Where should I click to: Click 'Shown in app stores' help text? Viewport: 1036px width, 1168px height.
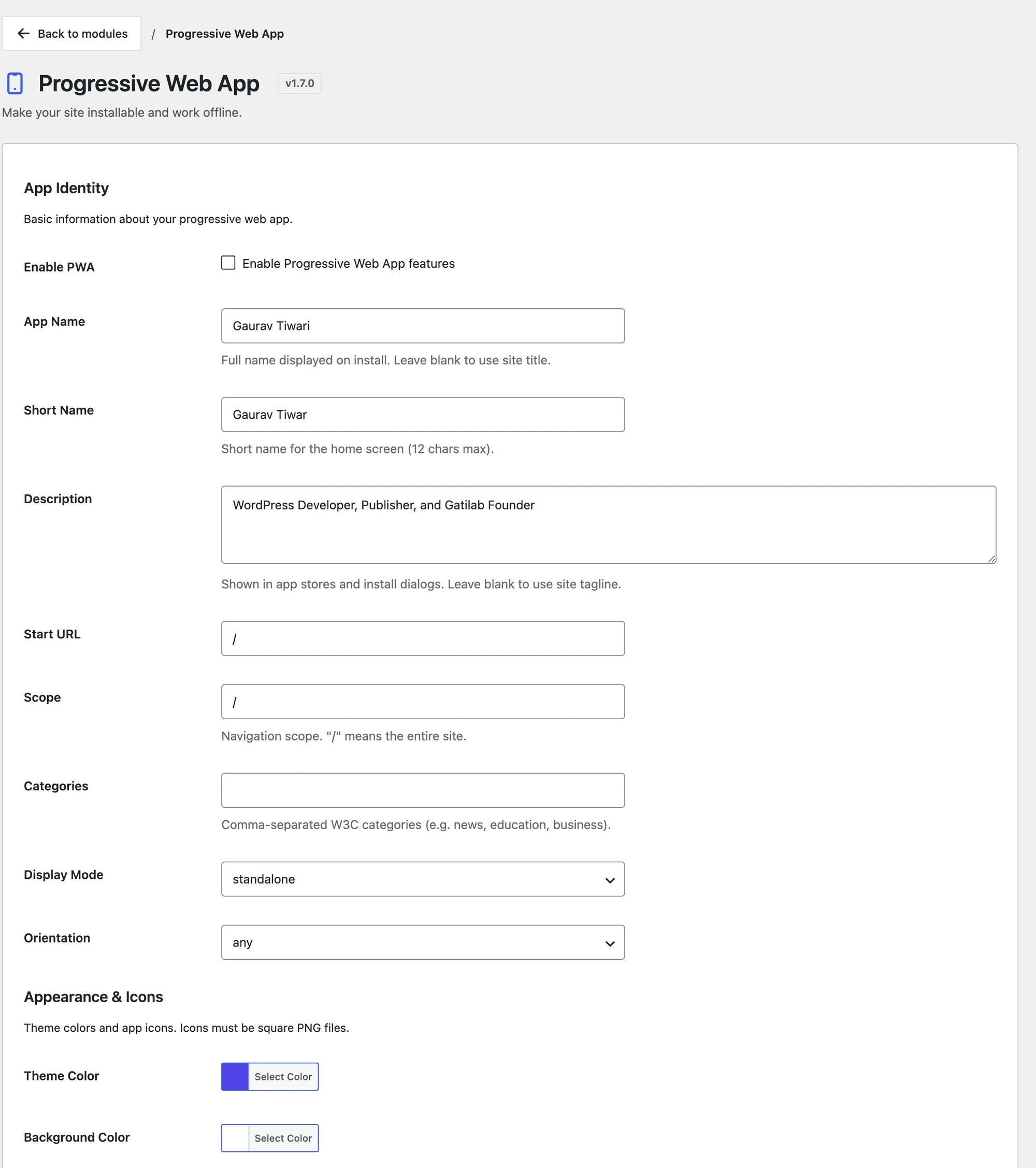coord(421,584)
